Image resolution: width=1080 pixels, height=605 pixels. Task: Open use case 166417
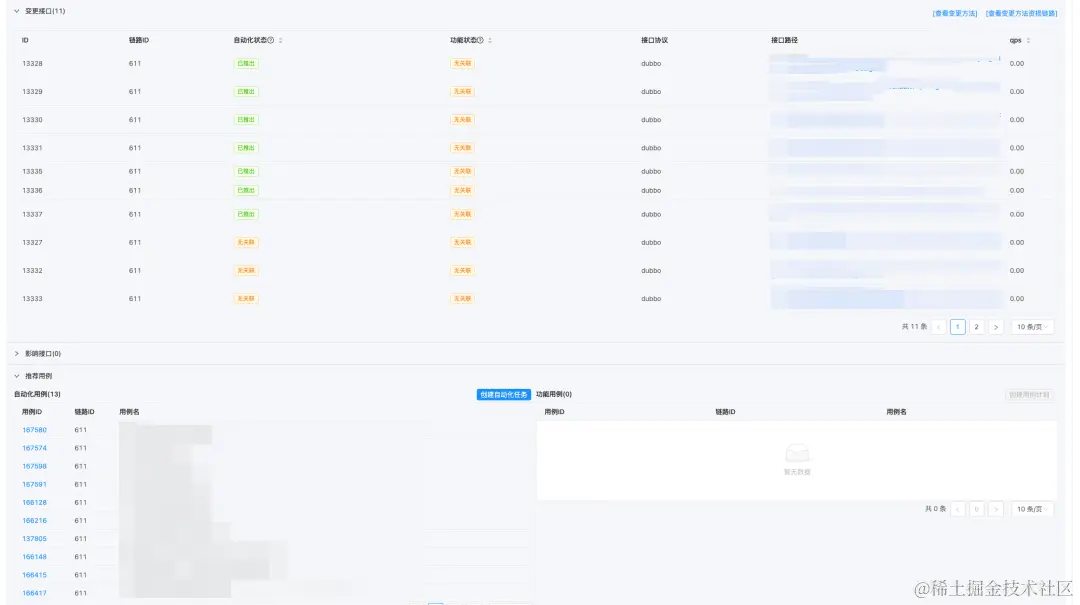(34, 593)
